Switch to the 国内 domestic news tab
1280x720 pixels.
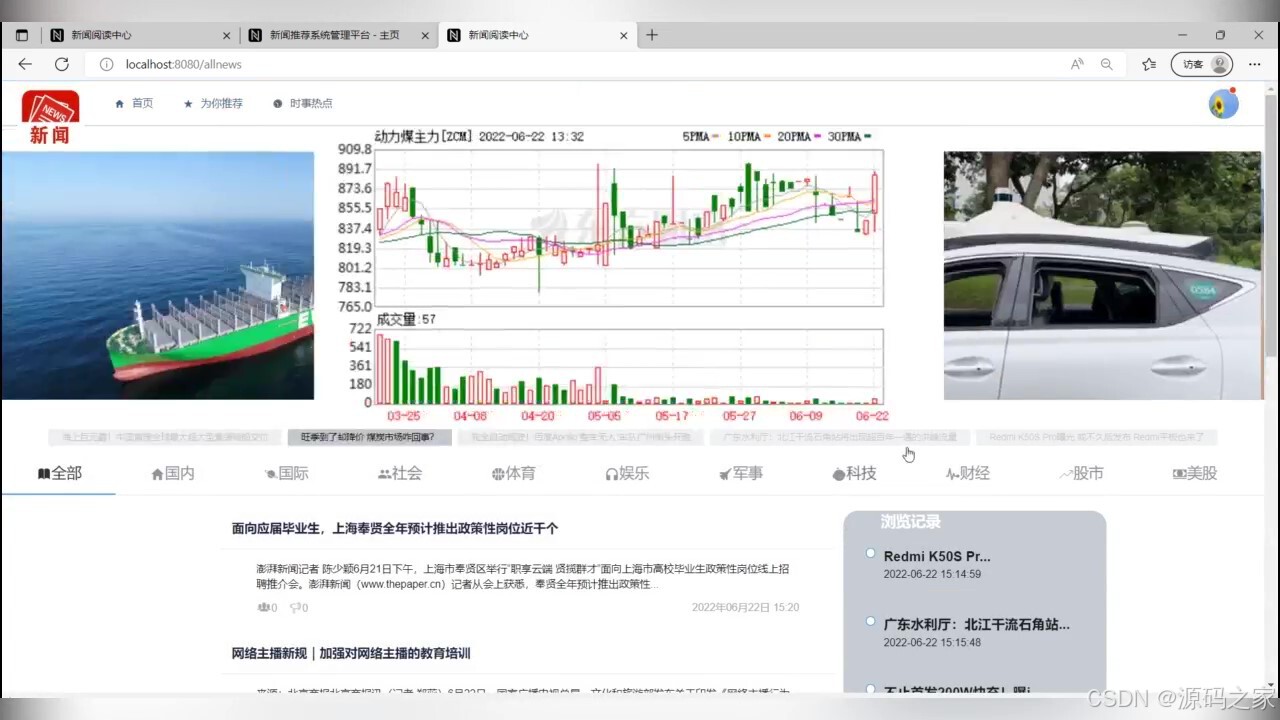pos(172,472)
